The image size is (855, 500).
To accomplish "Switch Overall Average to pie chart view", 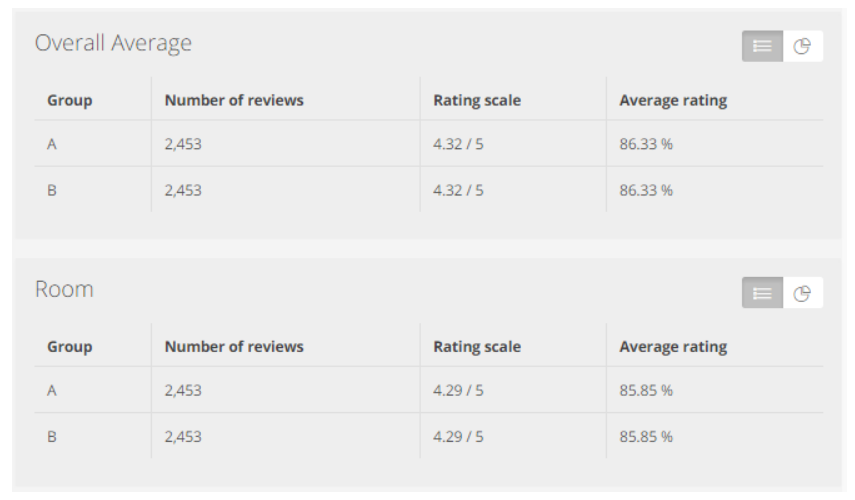I will [x=803, y=46].
